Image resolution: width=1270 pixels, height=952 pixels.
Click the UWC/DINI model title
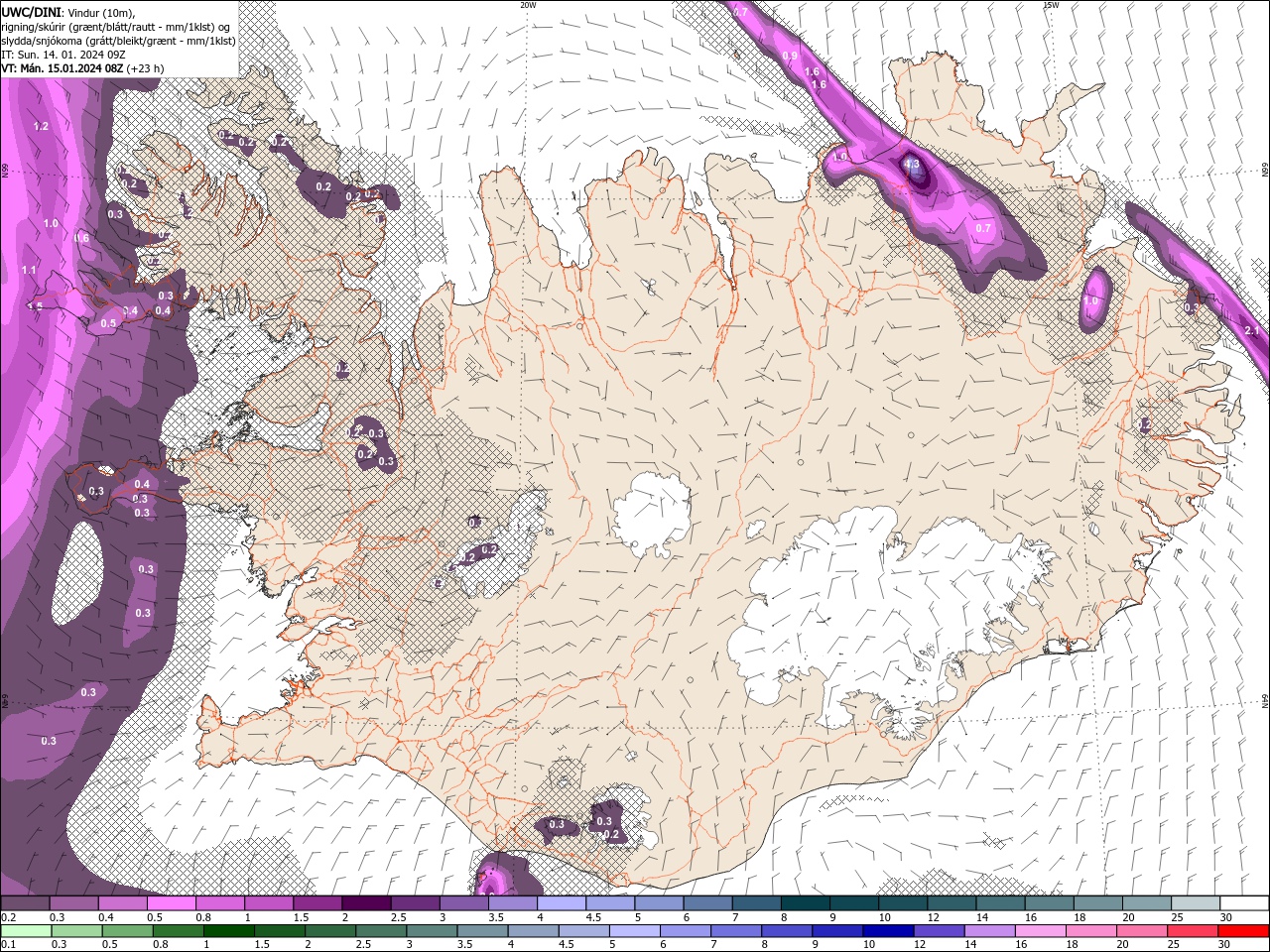pos(32,12)
